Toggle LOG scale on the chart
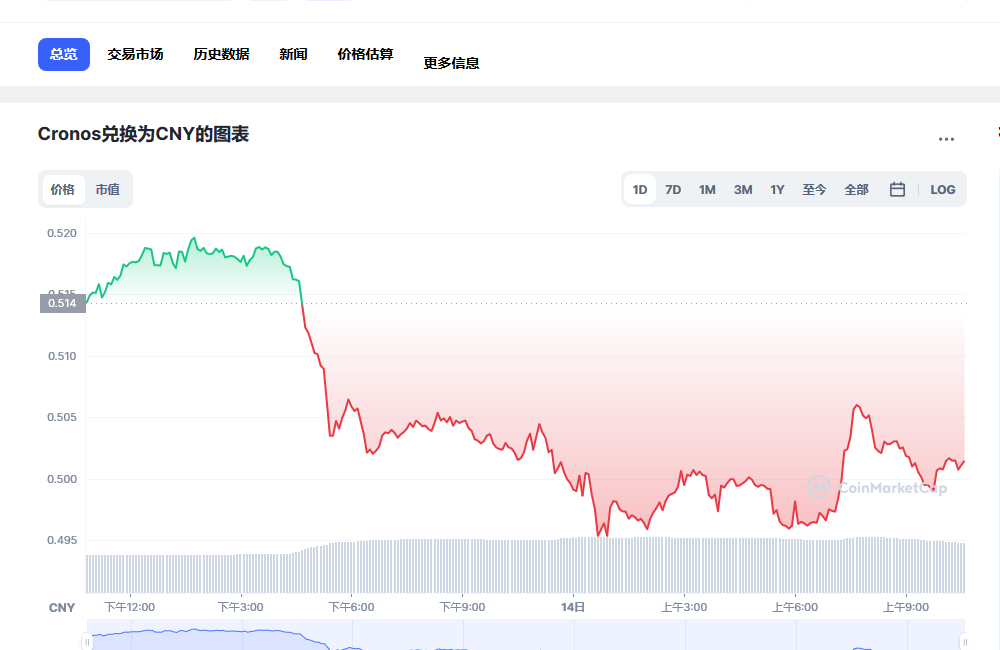 pos(943,189)
